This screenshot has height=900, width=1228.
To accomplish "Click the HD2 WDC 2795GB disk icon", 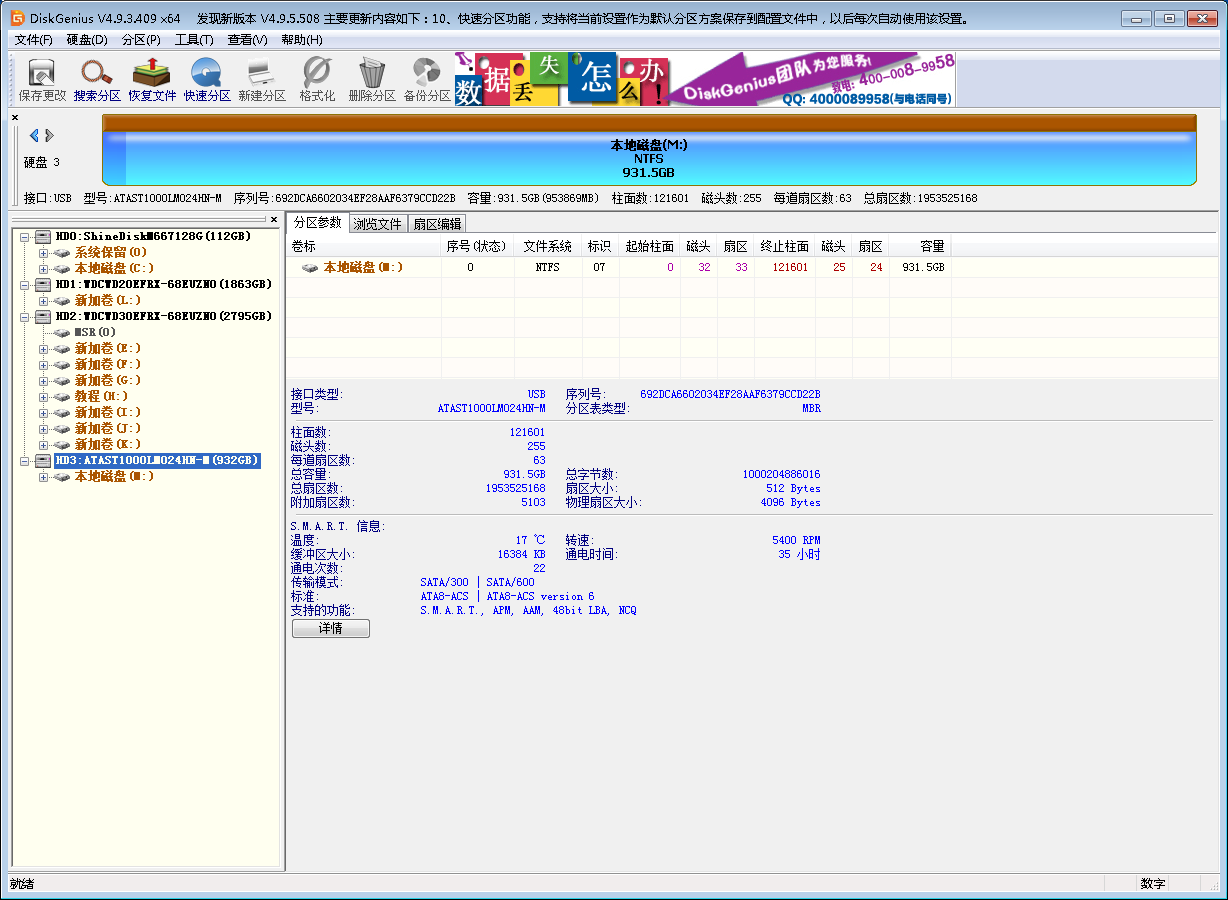I will (x=41, y=316).
